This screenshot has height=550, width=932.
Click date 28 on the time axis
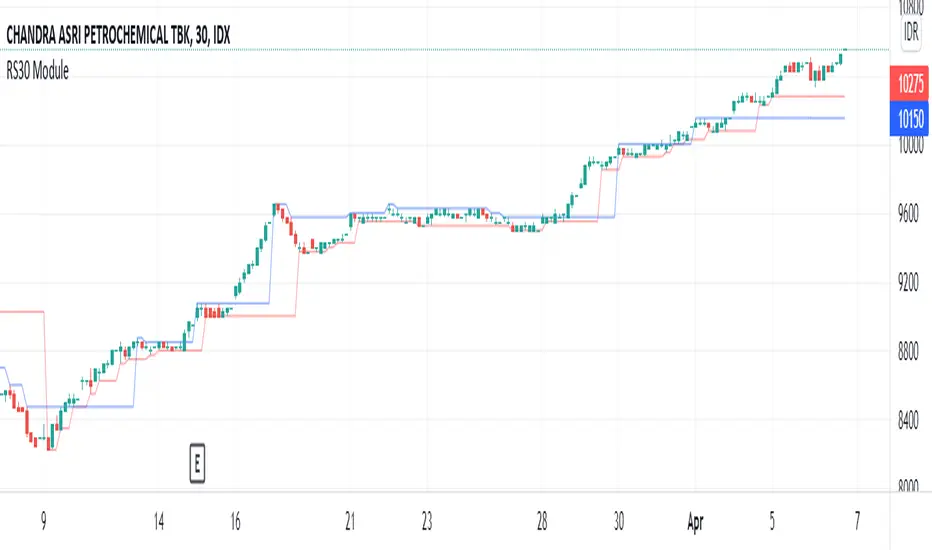543,521
